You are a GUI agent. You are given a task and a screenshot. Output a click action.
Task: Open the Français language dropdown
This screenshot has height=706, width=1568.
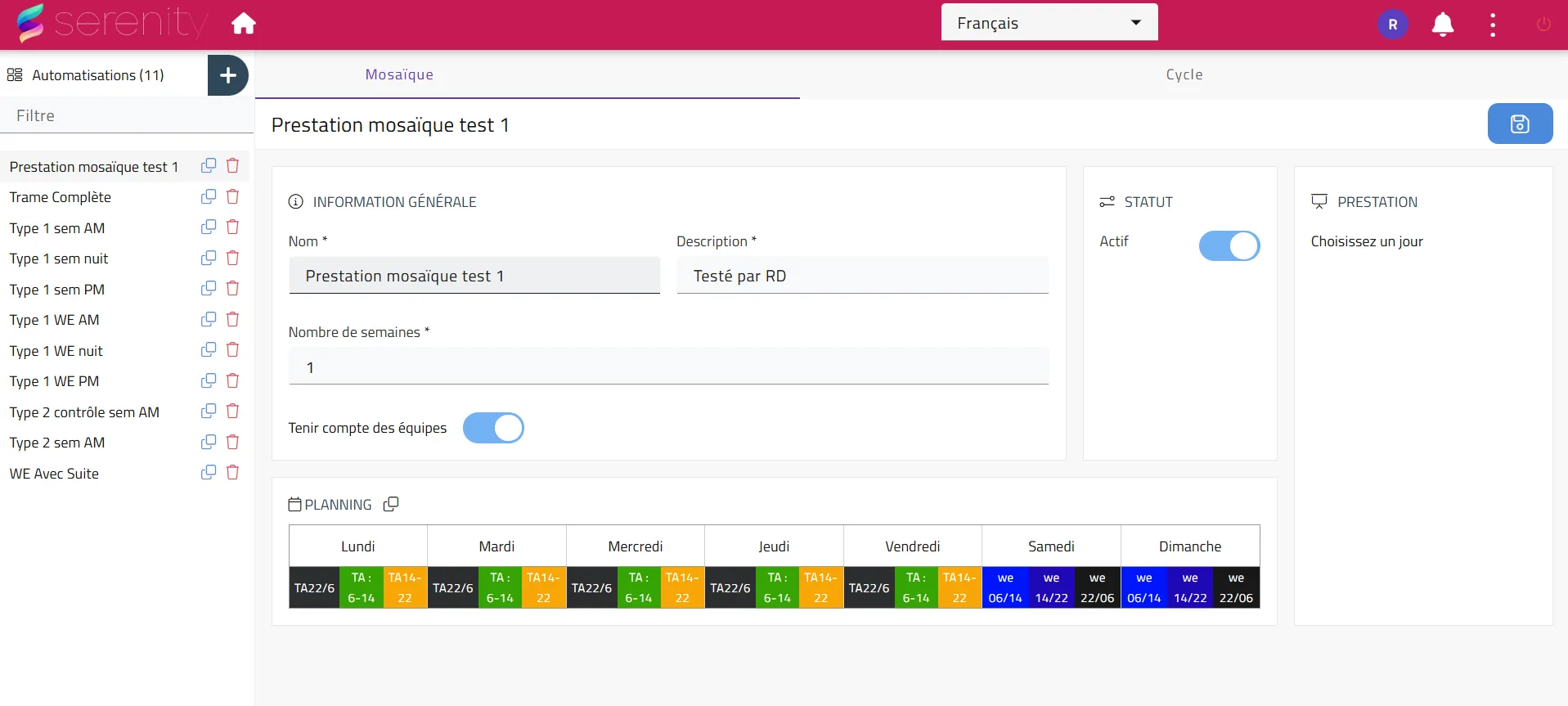tap(1049, 22)
